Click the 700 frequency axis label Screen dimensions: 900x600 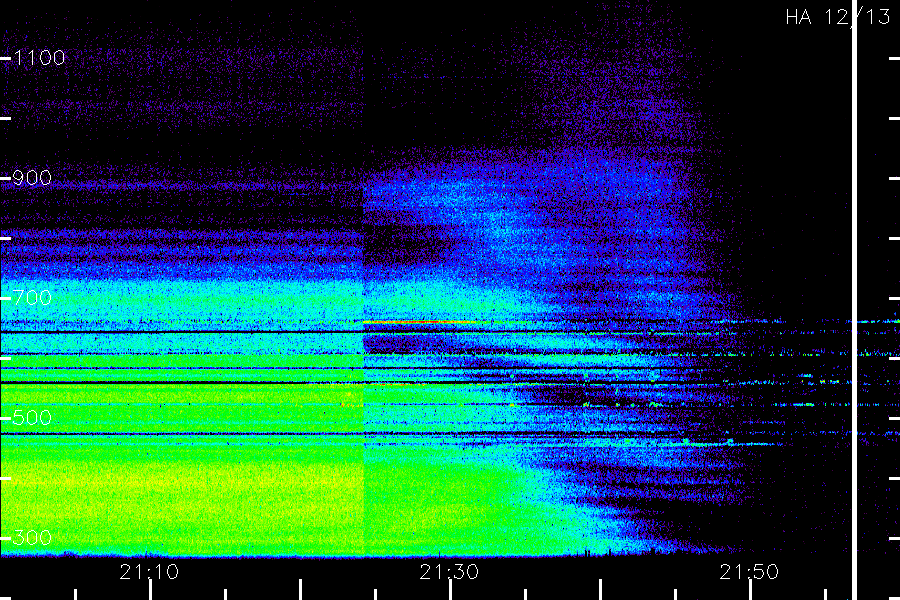coord(32,298)
